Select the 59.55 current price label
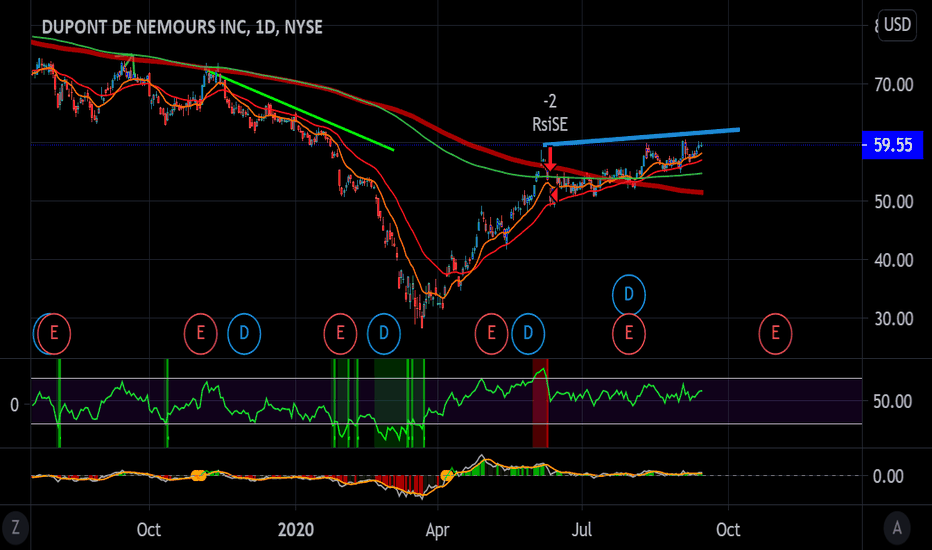This screenshot has width=932, height=550. point(893,145)
